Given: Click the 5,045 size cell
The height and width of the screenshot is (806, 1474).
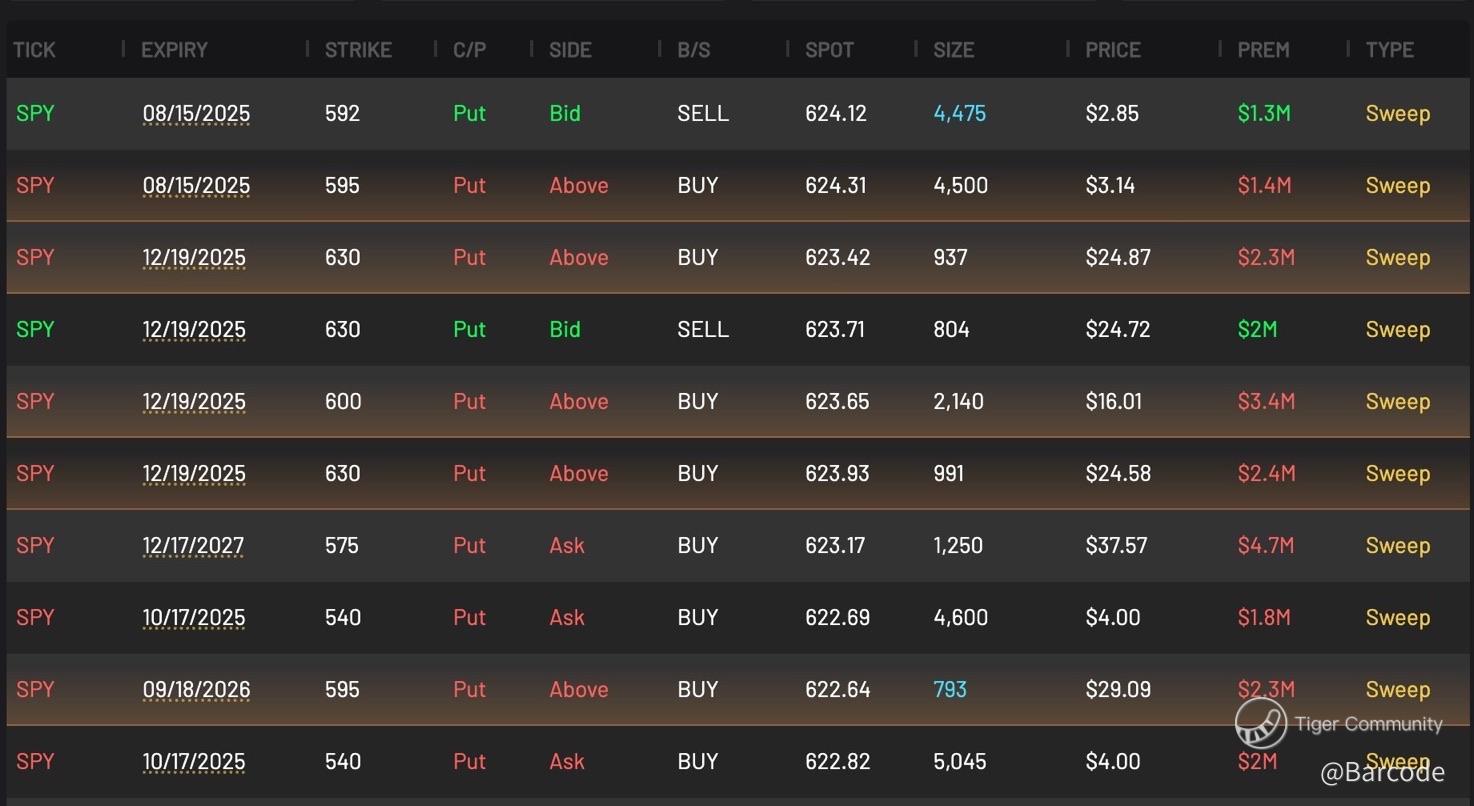Looking at the screenshot, I should (x=959, y=762).
